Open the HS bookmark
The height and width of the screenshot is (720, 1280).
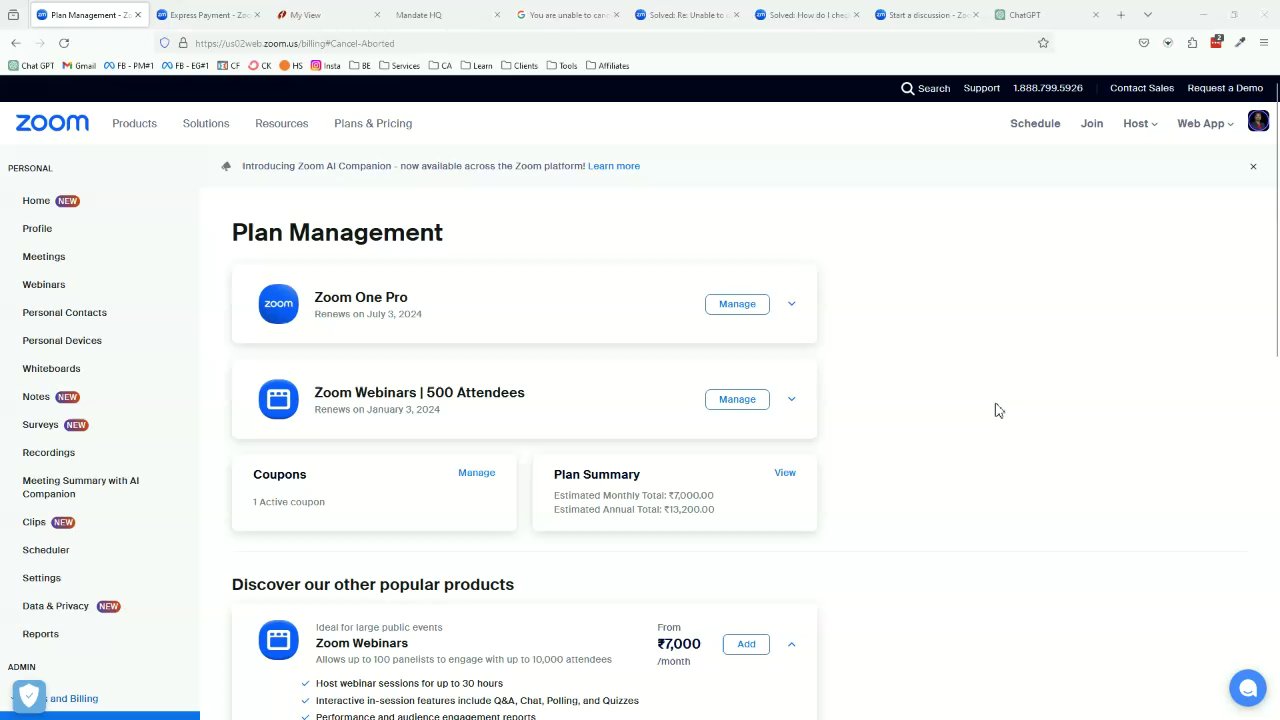pos(291,66)
